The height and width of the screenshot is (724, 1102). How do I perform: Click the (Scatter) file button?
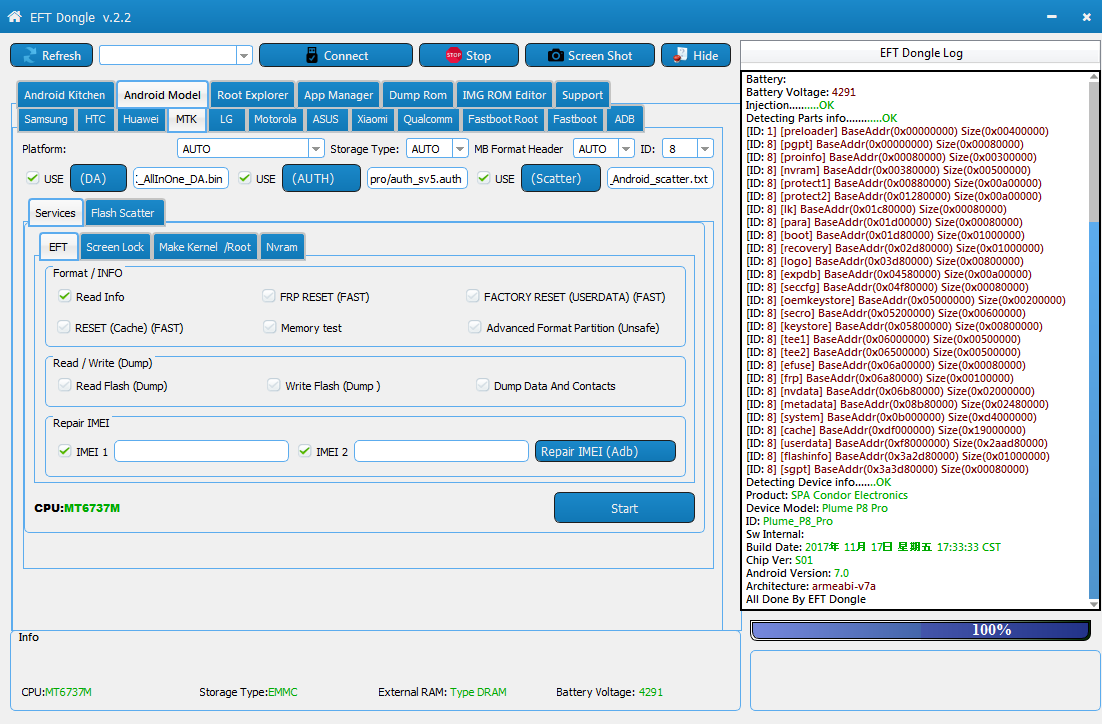click(x=561, y=178)
